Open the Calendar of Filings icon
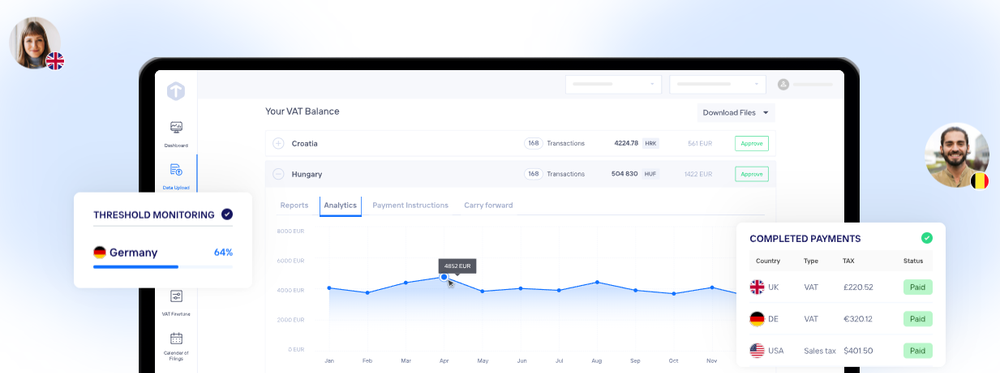The image size is (1000, 373). coord(176,338)
